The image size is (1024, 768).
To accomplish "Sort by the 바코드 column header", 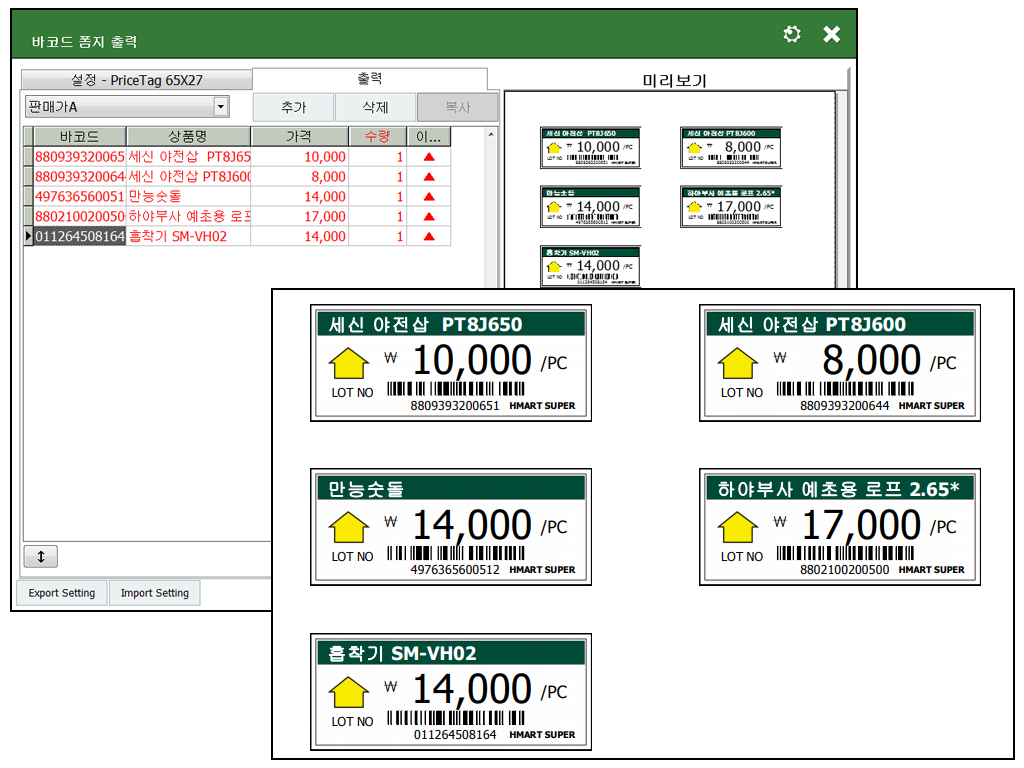I will [x=80, y=136].
